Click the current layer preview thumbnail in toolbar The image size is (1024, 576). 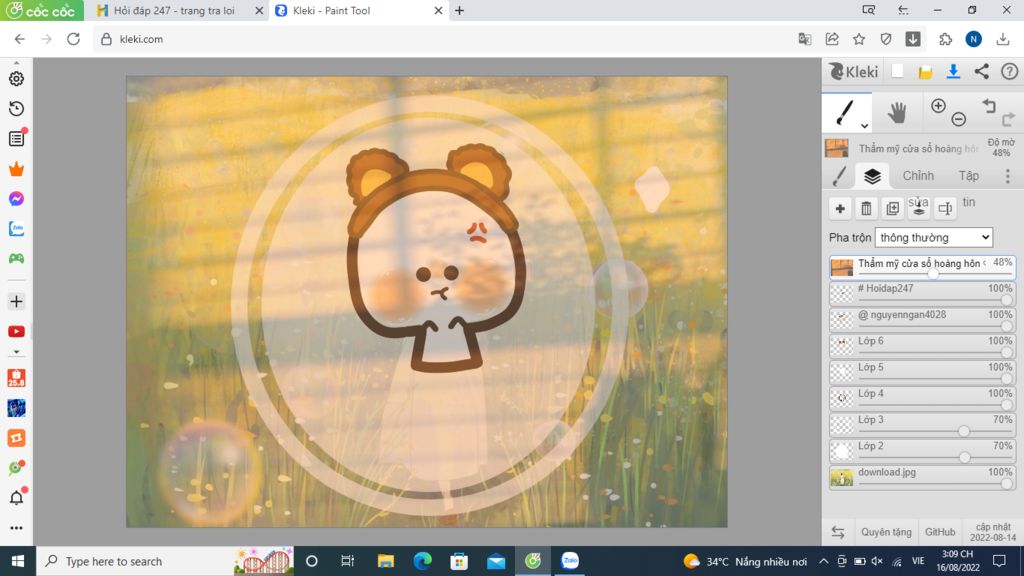[x=837, y=148]
